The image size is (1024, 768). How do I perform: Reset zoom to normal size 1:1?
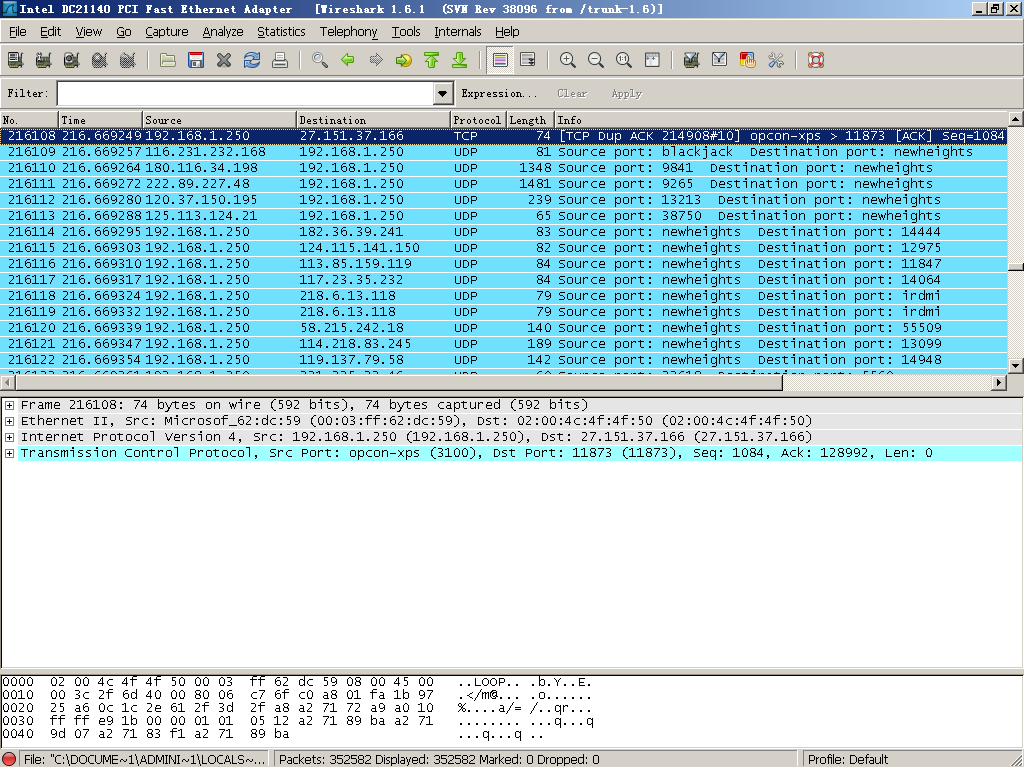tap(624, 60)
